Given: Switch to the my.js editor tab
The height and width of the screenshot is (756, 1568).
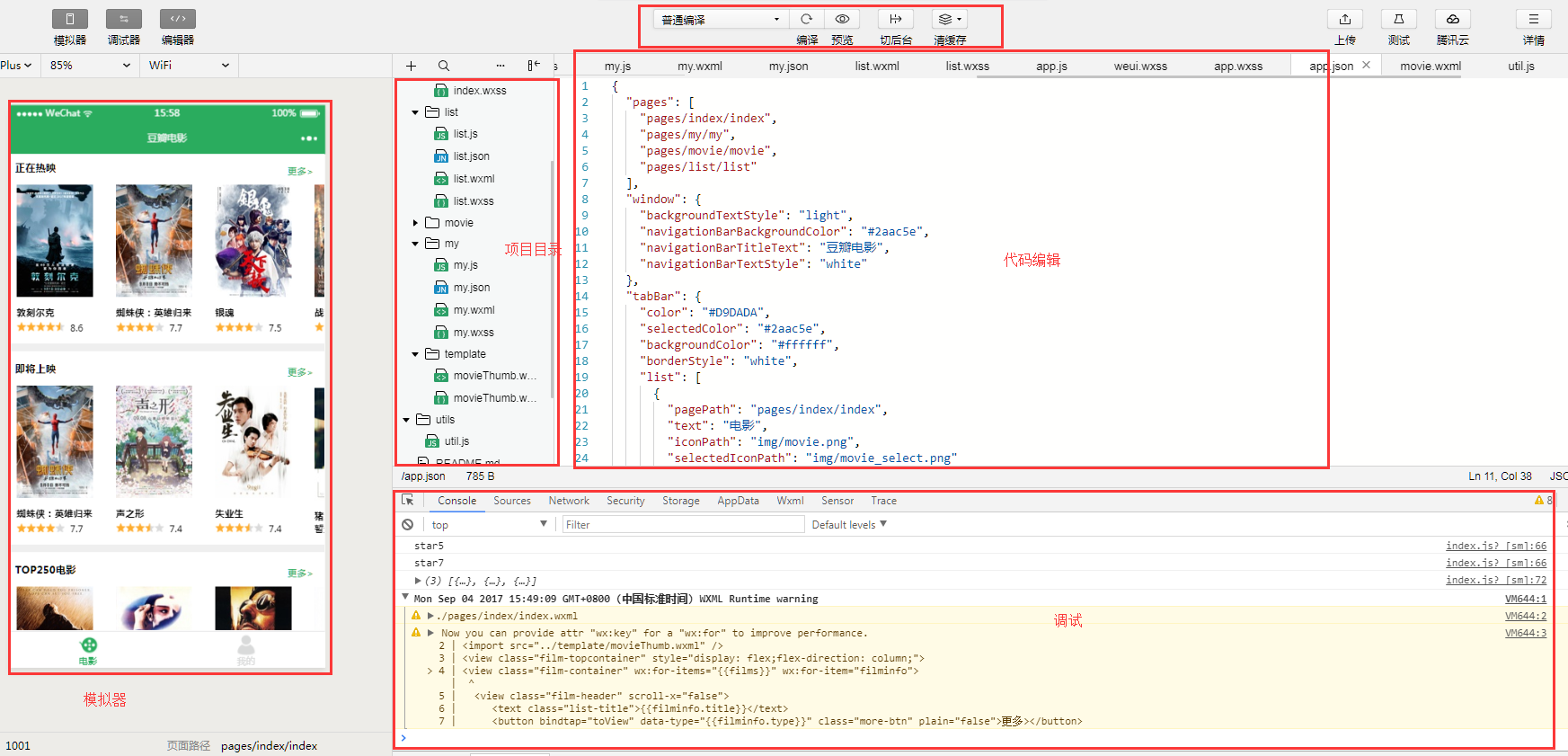Looking at the screenshot, I should pos(617,66).
